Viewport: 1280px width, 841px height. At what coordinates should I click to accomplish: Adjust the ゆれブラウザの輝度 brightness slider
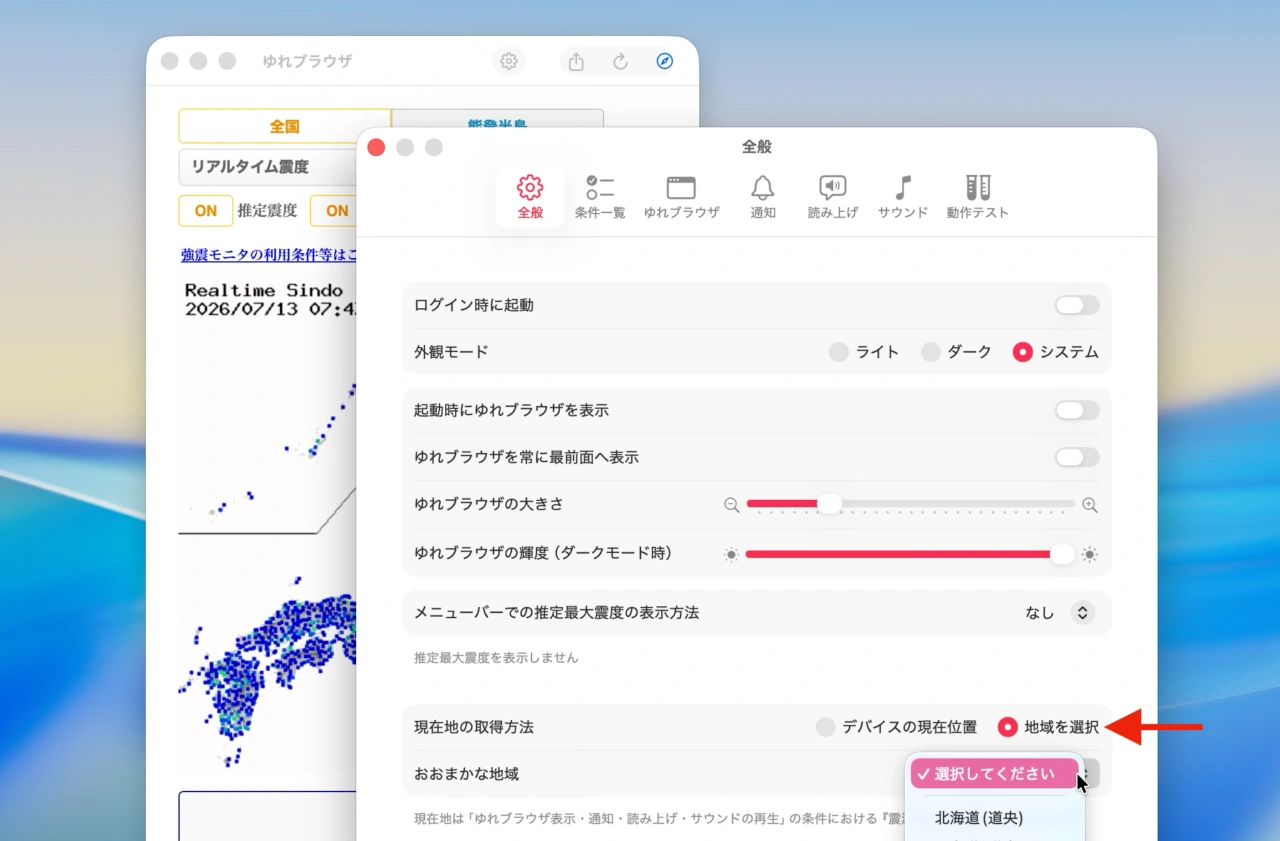tap(910, 554)
